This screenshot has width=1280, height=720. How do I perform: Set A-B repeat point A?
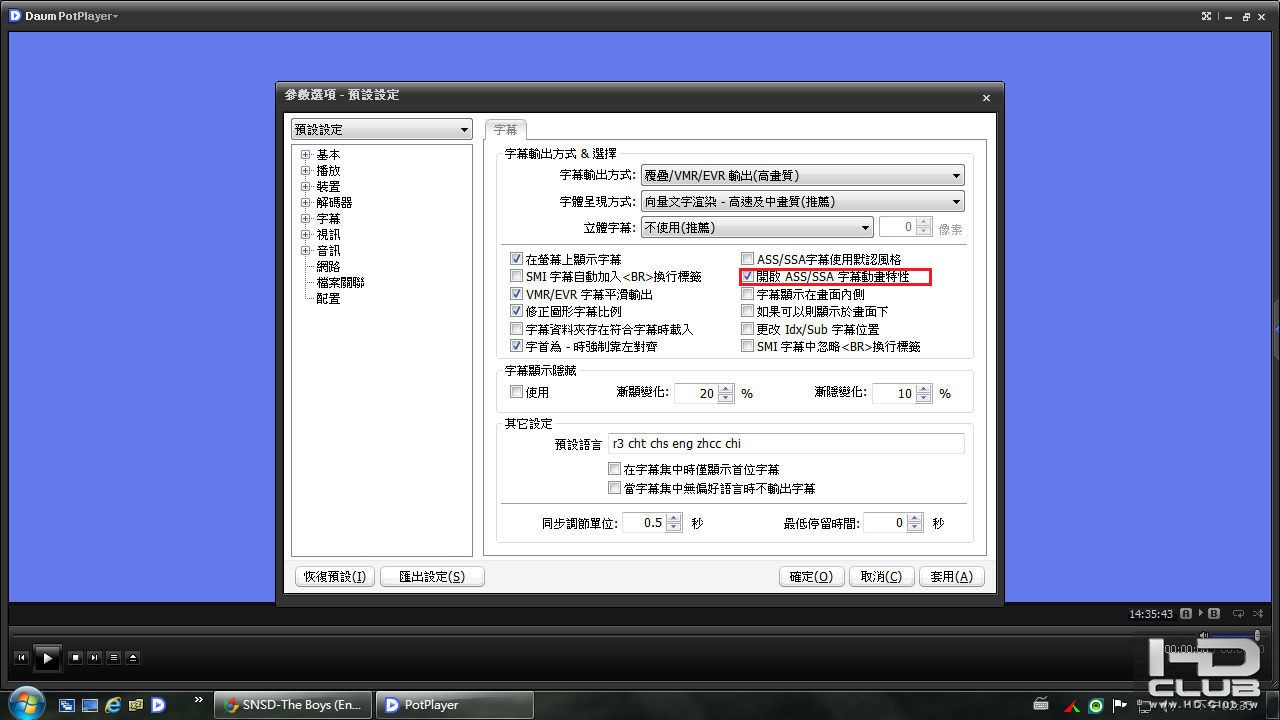[x=1186, y=614]
